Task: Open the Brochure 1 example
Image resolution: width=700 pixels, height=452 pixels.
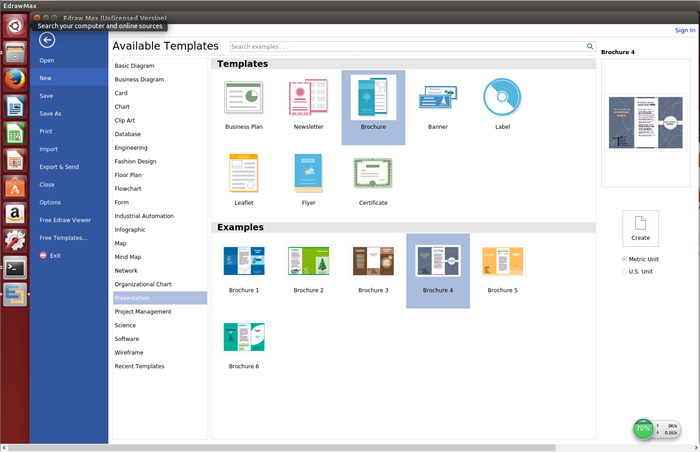Action: [244, 261]
